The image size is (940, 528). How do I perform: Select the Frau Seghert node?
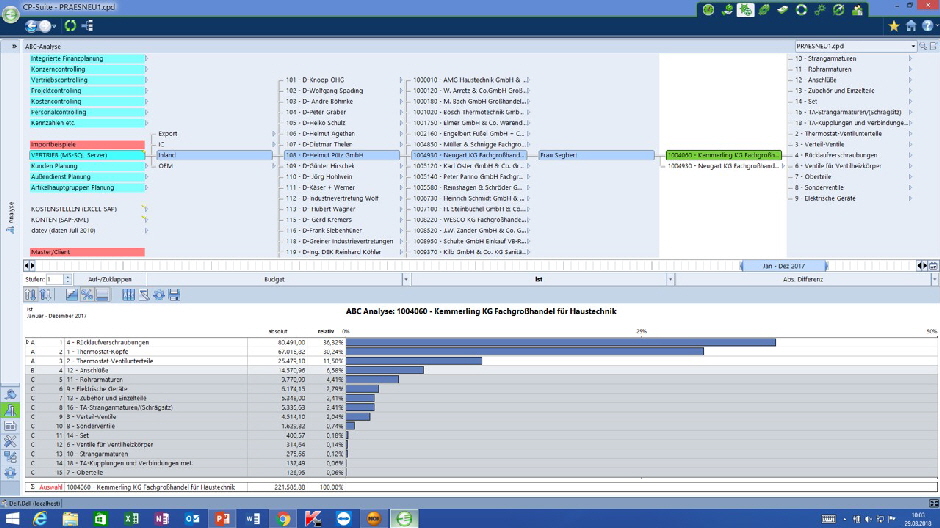coord(596,155)
